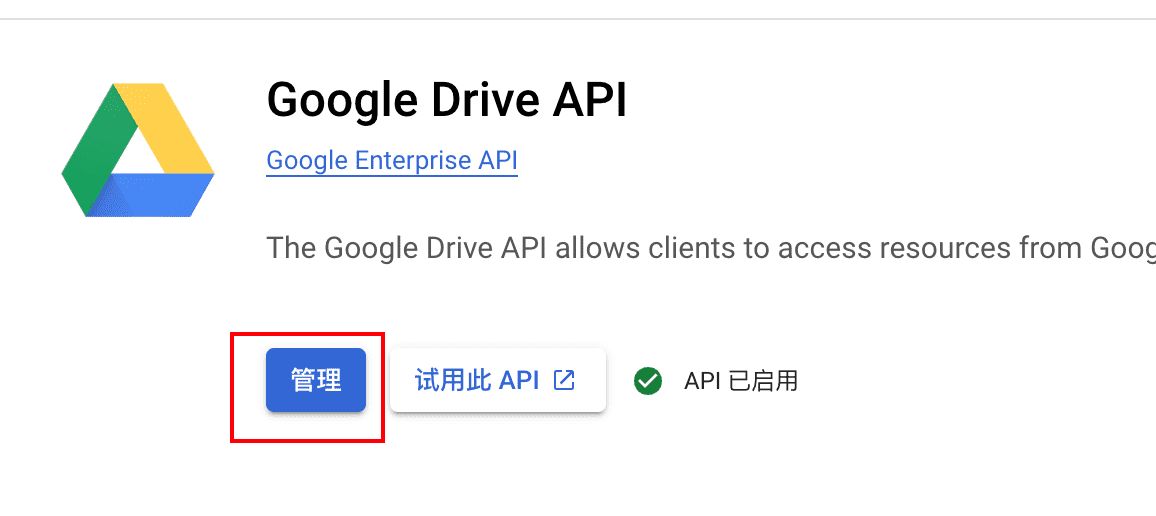Click the word Enterprise in the blue link
The width and height of the screenshot is (1156, 516).
(x=411, y=160)
